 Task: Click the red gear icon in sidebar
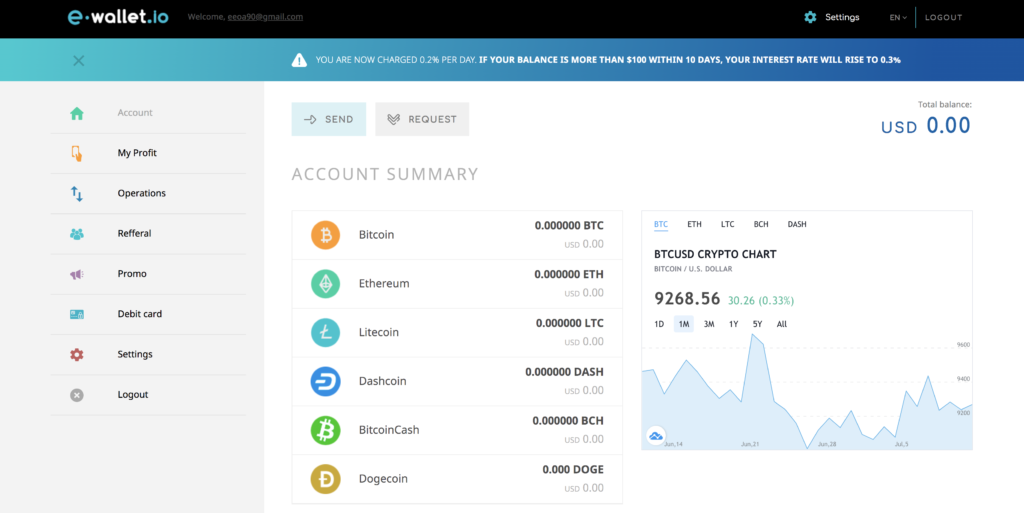76,354
